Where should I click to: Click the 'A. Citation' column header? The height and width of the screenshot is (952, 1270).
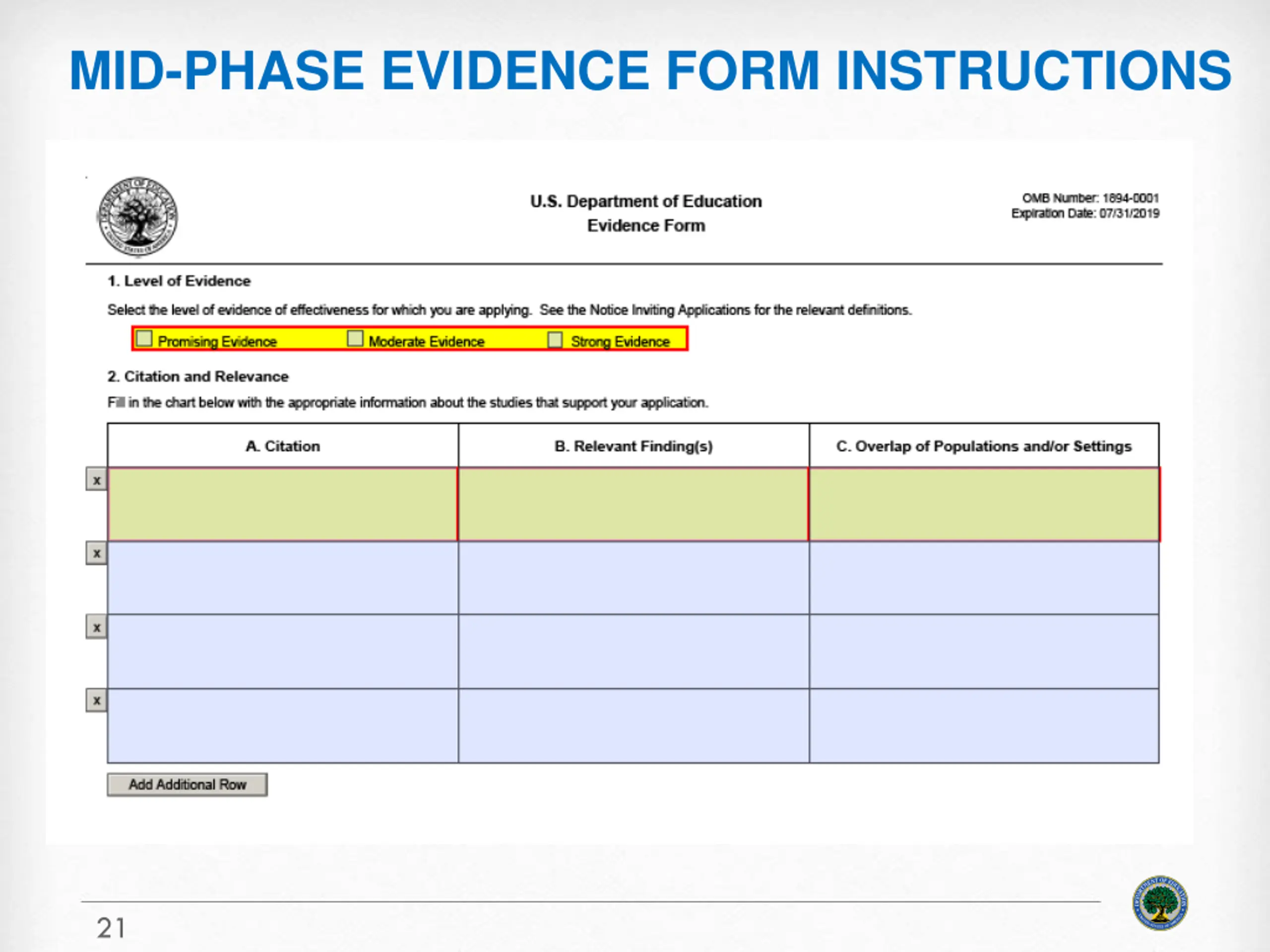click(x=283, y=446)
